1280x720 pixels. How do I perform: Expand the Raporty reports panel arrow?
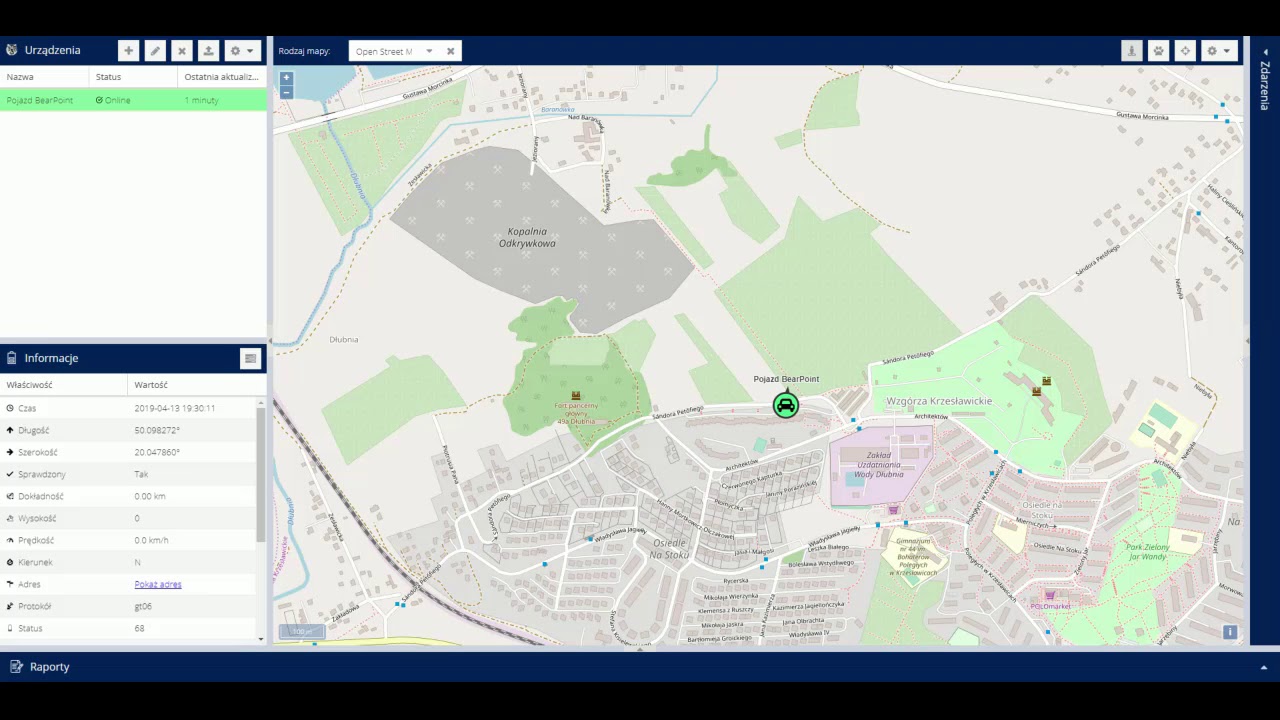[x=1264, y=667]
